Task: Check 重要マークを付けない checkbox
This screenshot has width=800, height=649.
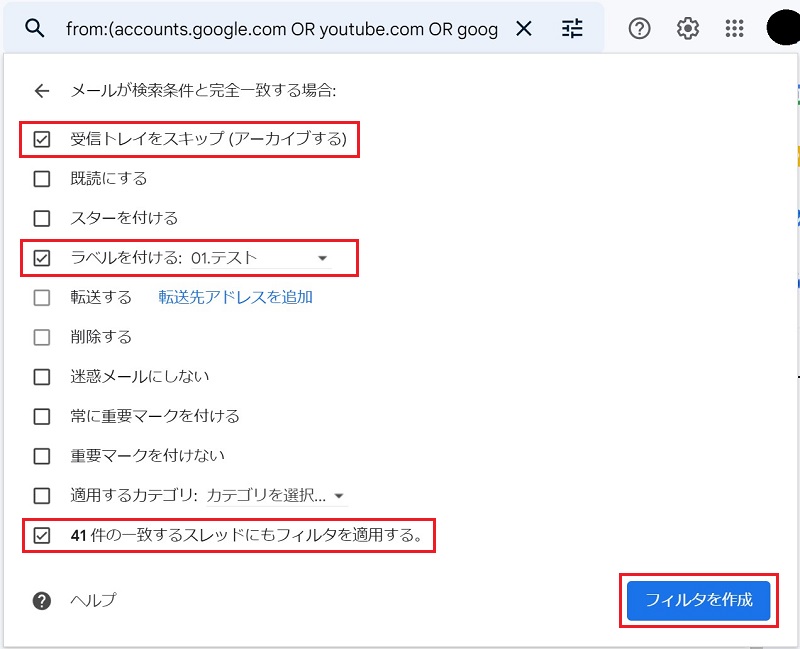Action: [x=42, y=456]
